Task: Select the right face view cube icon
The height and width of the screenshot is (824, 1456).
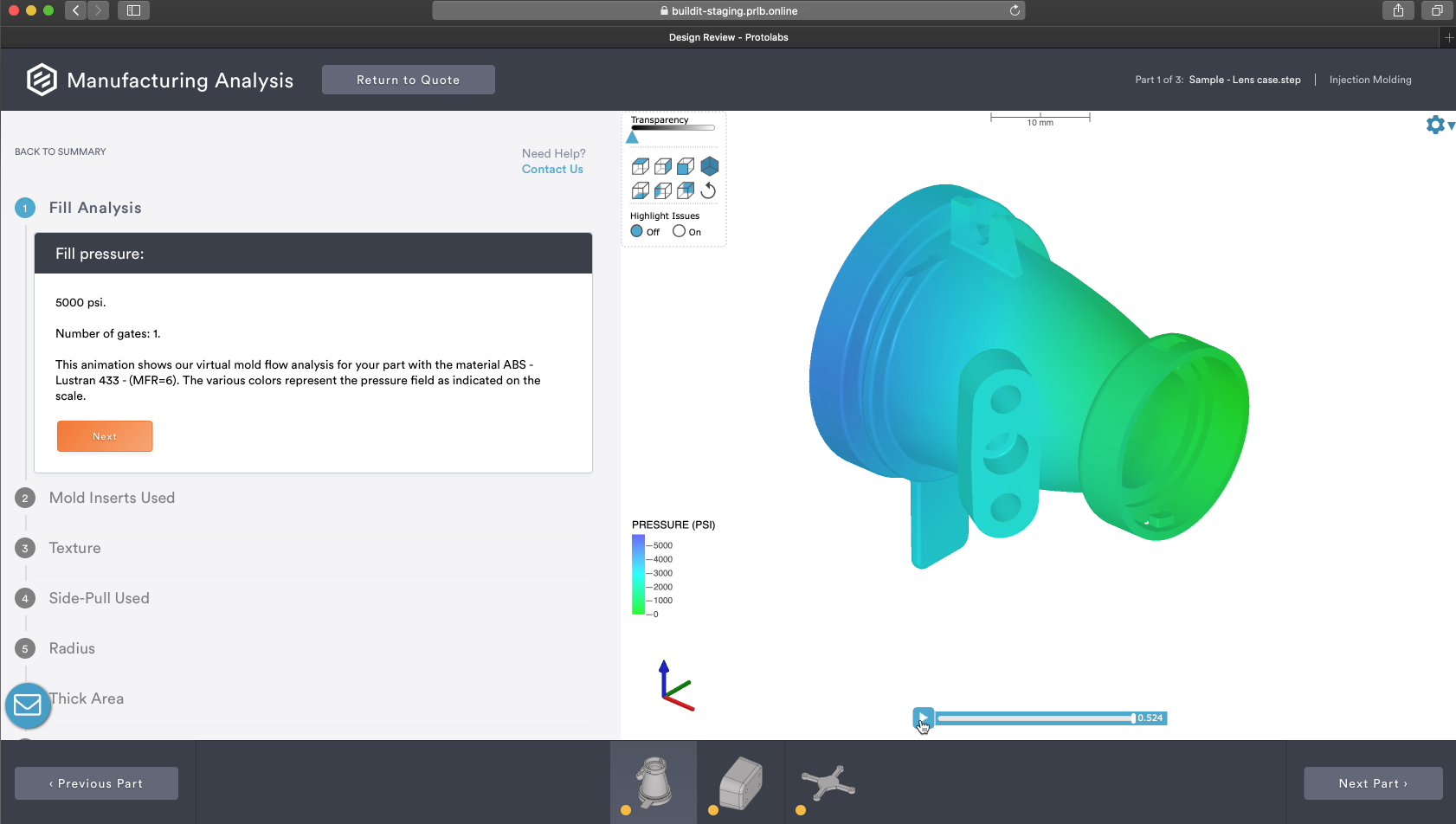Action: pyautogui.click(x=662, y=165)
